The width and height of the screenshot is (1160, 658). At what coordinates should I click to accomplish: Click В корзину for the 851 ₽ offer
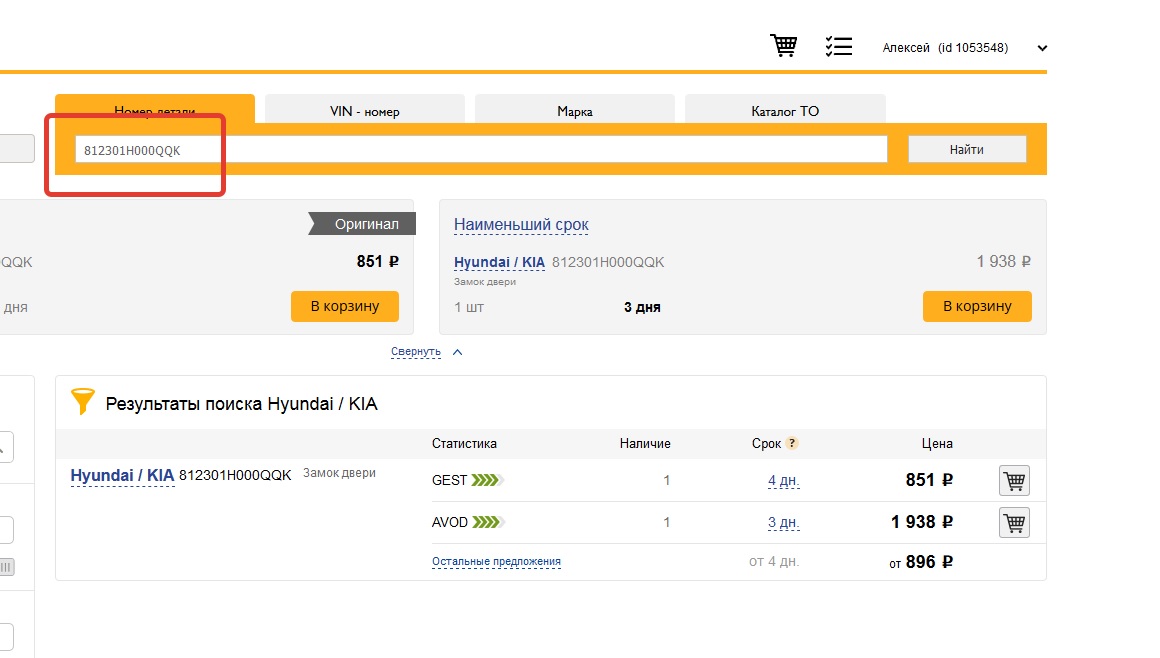pyautogui.click(x=344, y=306)
